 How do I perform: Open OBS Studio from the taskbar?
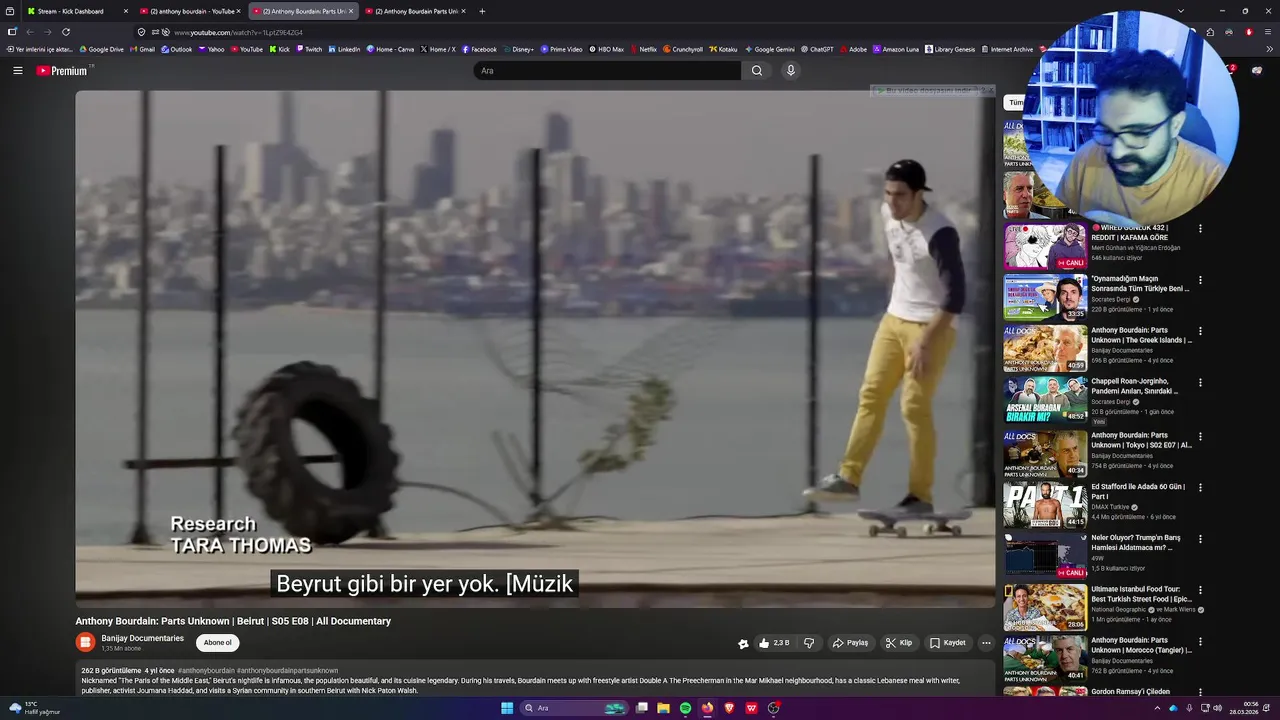pyautogui.click(x=773, y=708)
